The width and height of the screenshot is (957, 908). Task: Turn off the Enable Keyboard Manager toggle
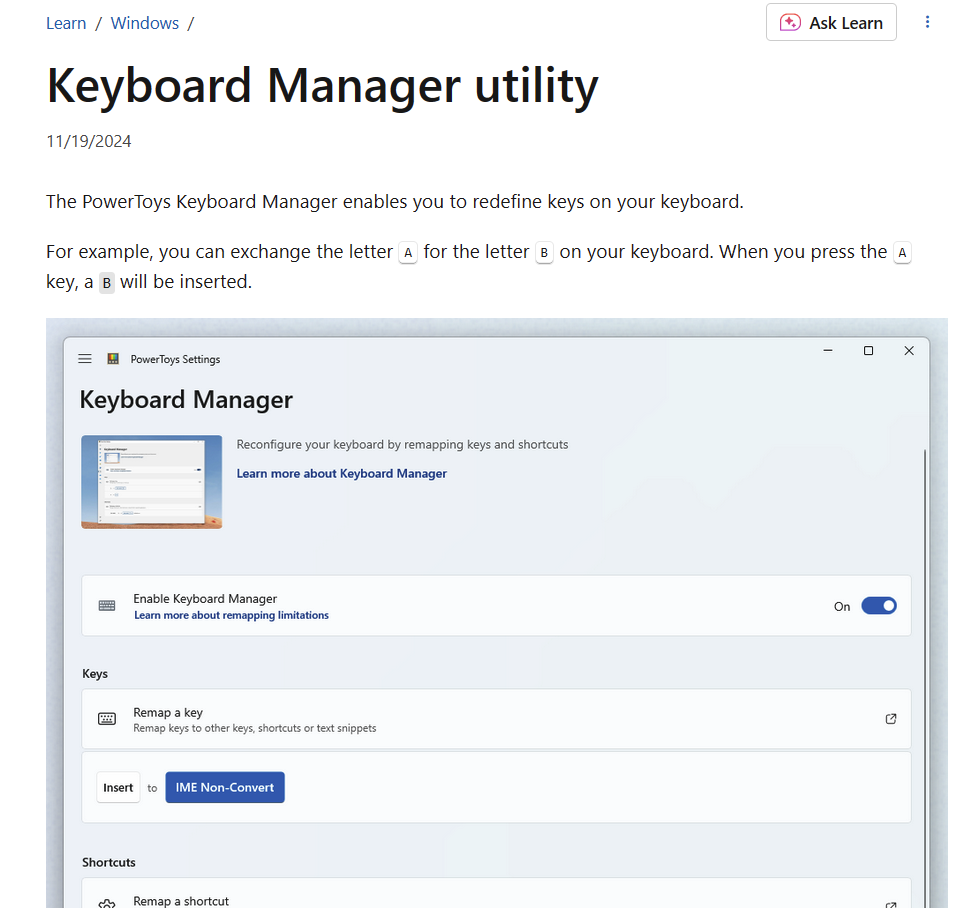click(x=879, y=606)
